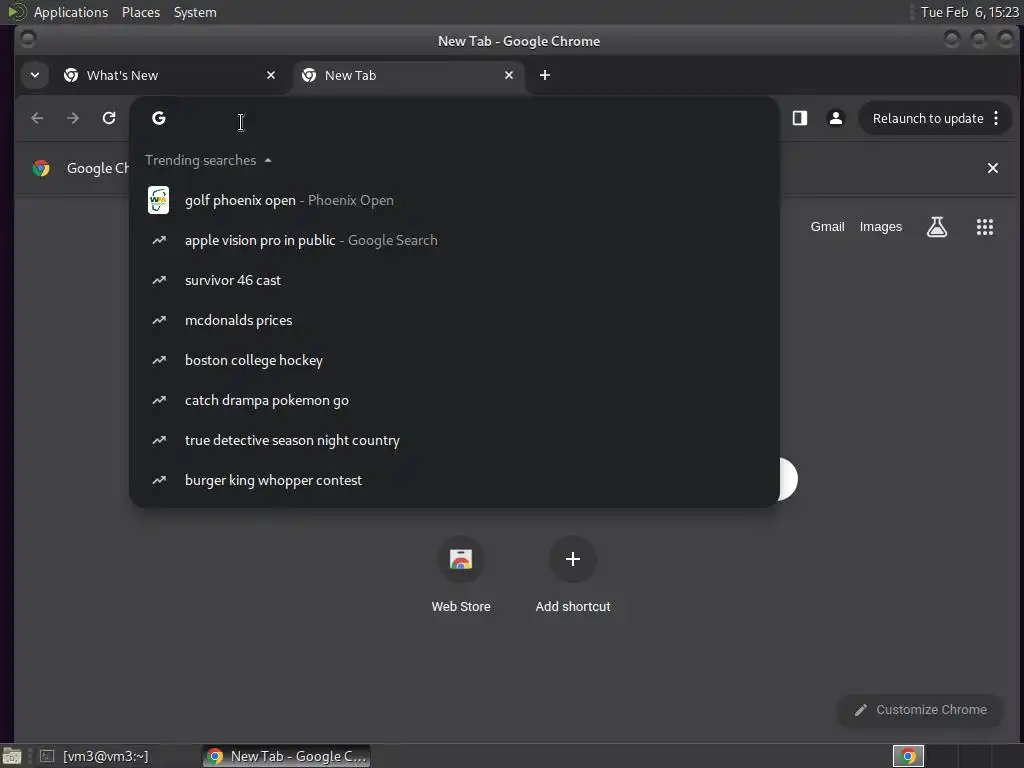Viewport: 1024px width, 768px height.
Task: Open the Images link
Action: tap(880, 227)
